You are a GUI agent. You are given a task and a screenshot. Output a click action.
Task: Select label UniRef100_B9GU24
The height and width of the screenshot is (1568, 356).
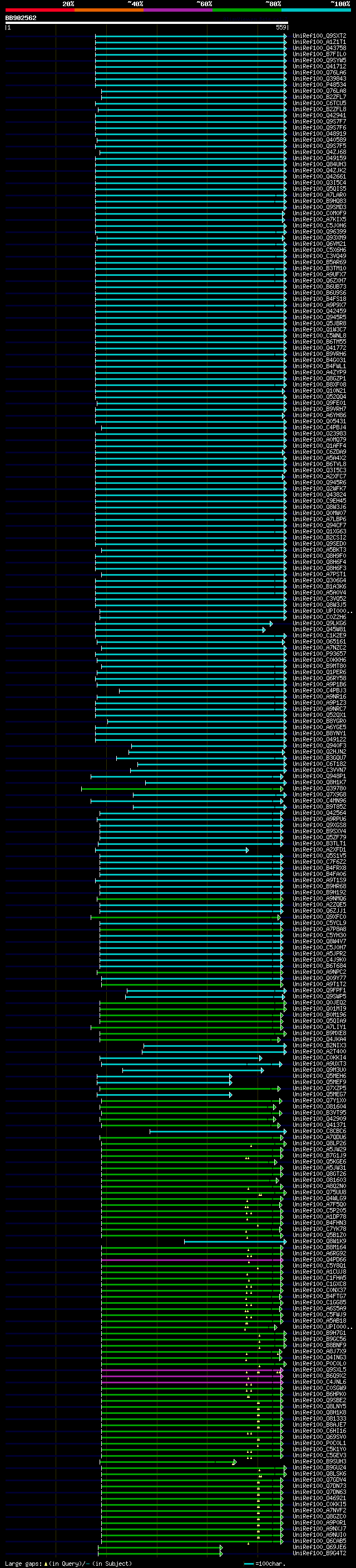pyautogui.click(x=319, y=1468)
